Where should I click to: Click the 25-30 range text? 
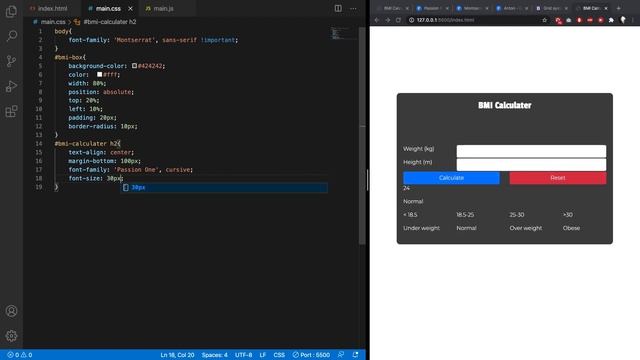click(517, 215)
